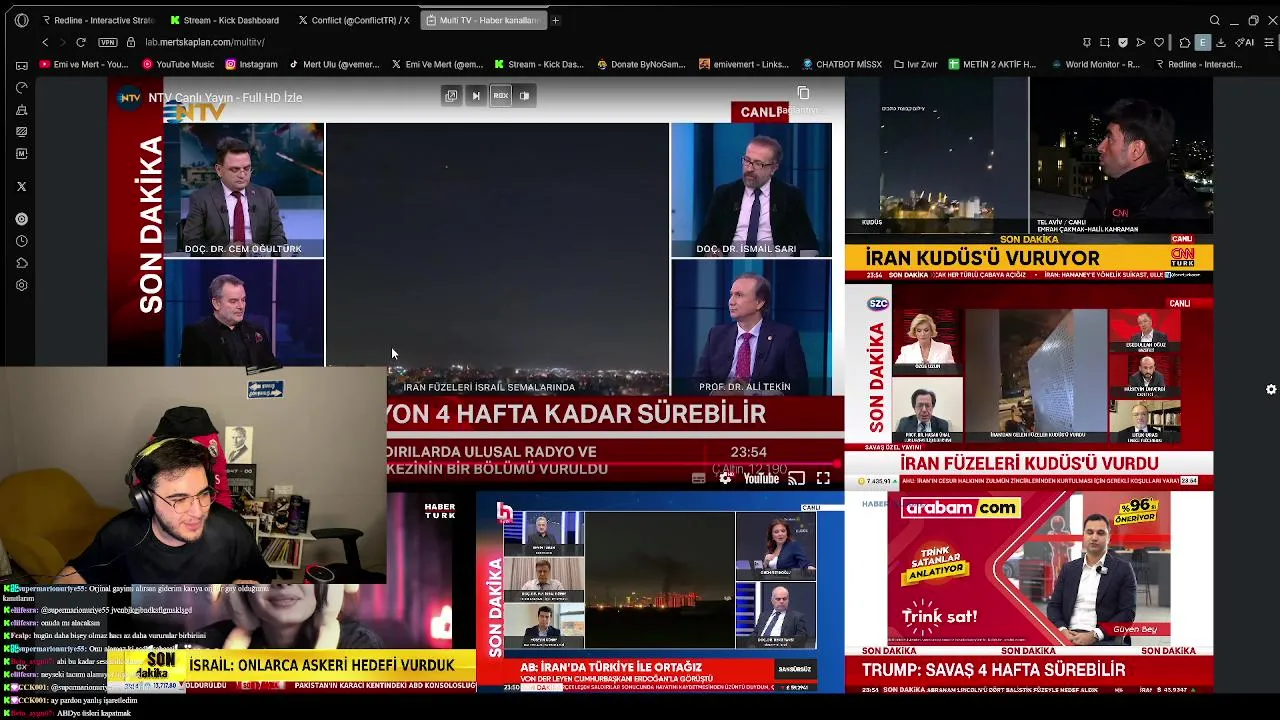Toggle fullscreen on the NTV player

(823, 478)
